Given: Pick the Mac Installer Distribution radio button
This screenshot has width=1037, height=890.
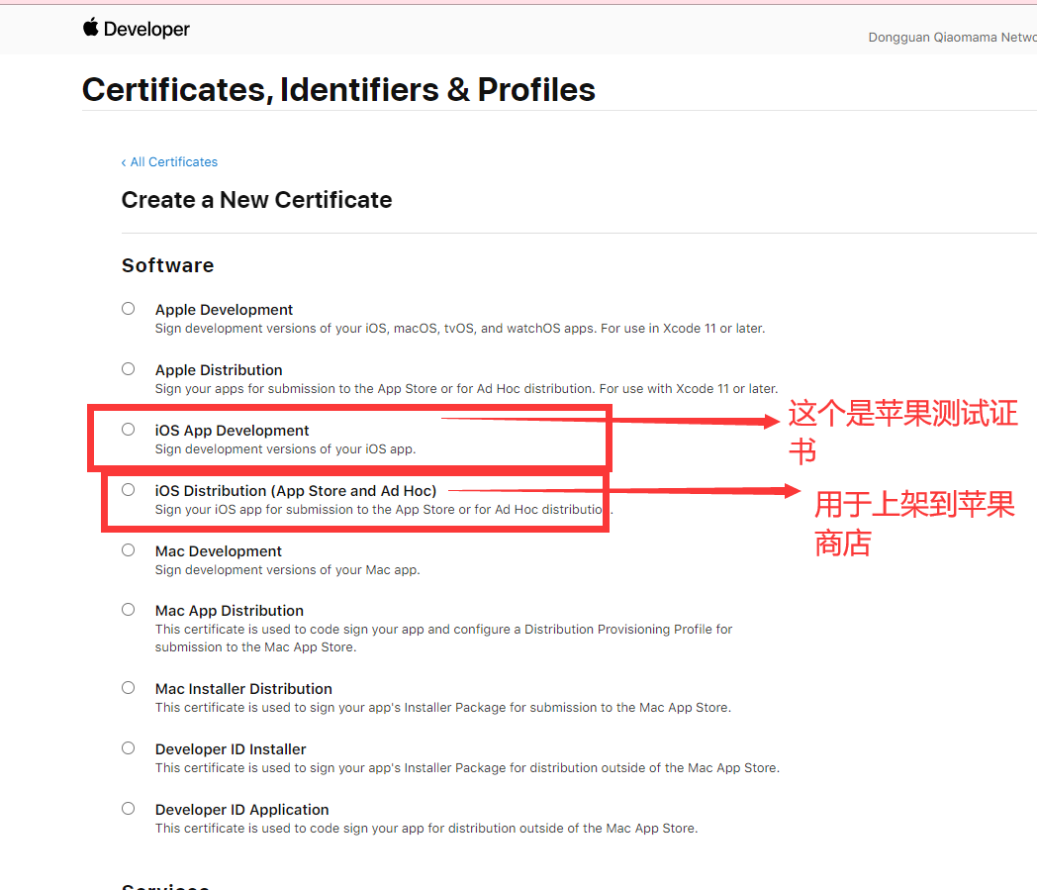Looking at the screenshot, I should pos(128,688).
